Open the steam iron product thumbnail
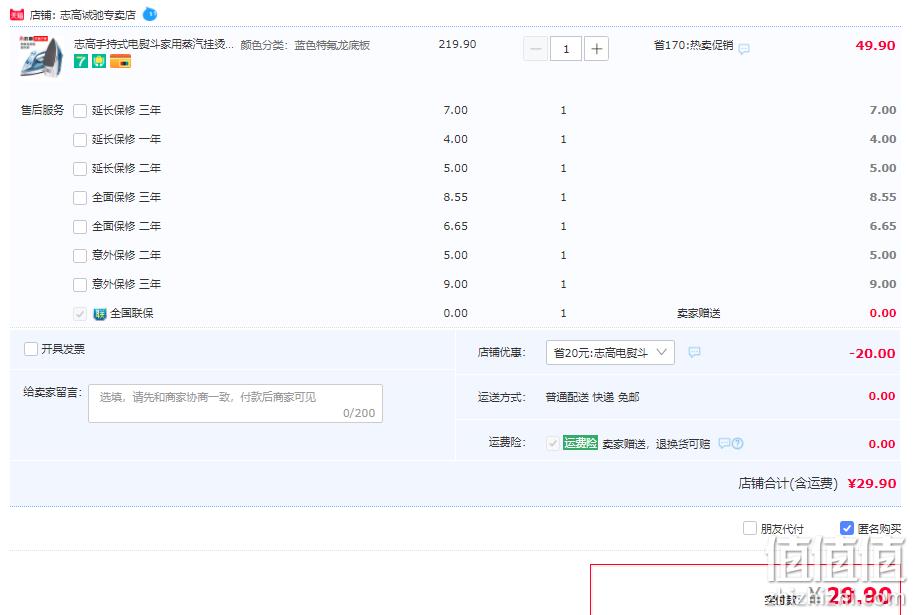Viewport: 915px width, 615px height. tap(41, 55)
